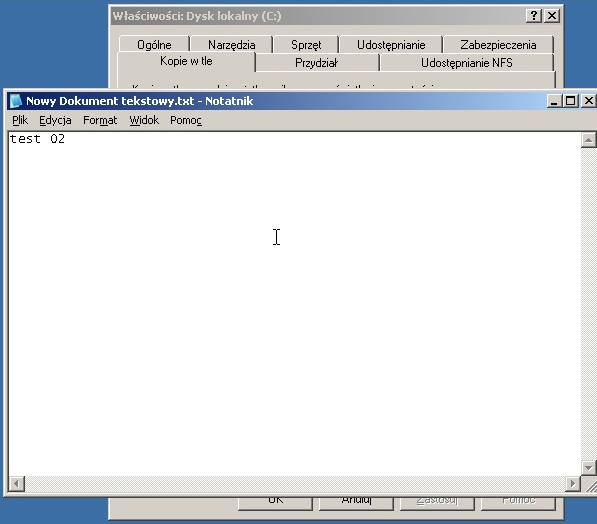Click the Notatnik icon in title bar

click(16, 101)
